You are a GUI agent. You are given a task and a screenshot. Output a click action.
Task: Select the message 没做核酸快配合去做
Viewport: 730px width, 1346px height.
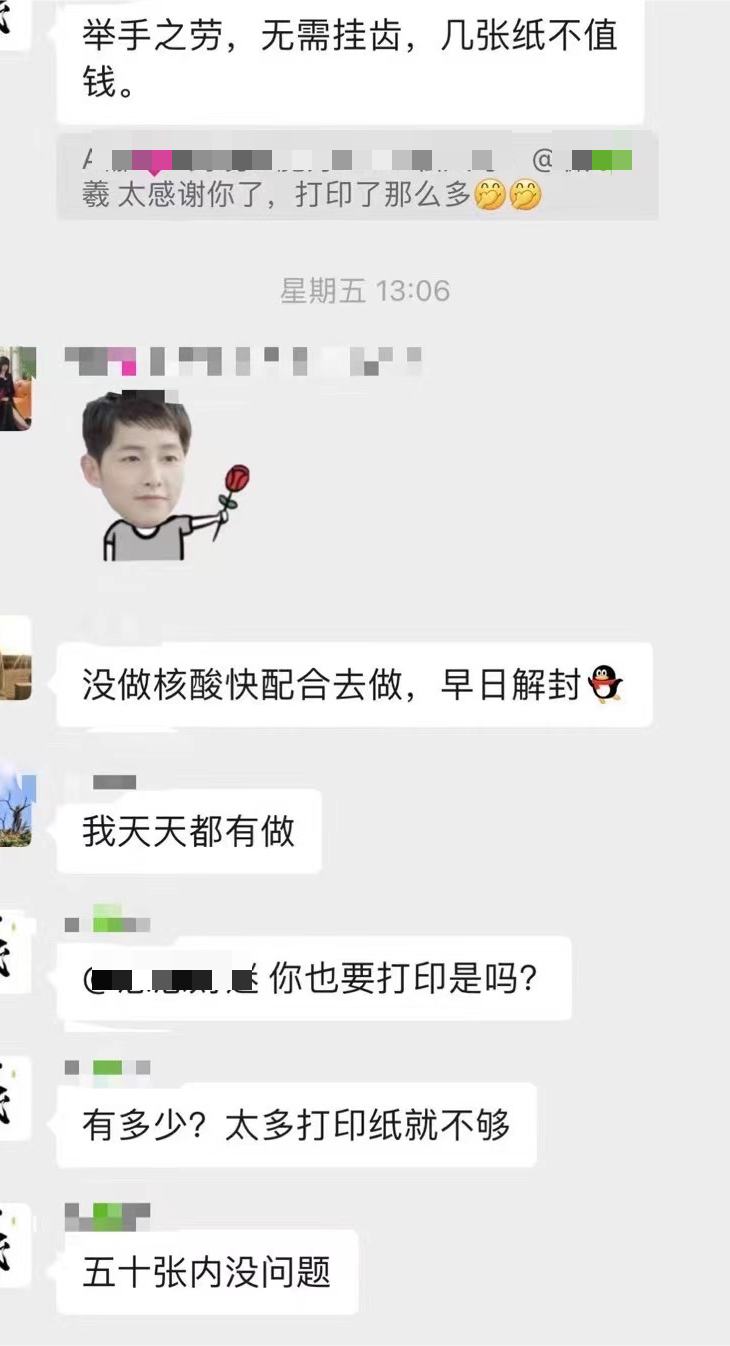[x=354, y=685]
